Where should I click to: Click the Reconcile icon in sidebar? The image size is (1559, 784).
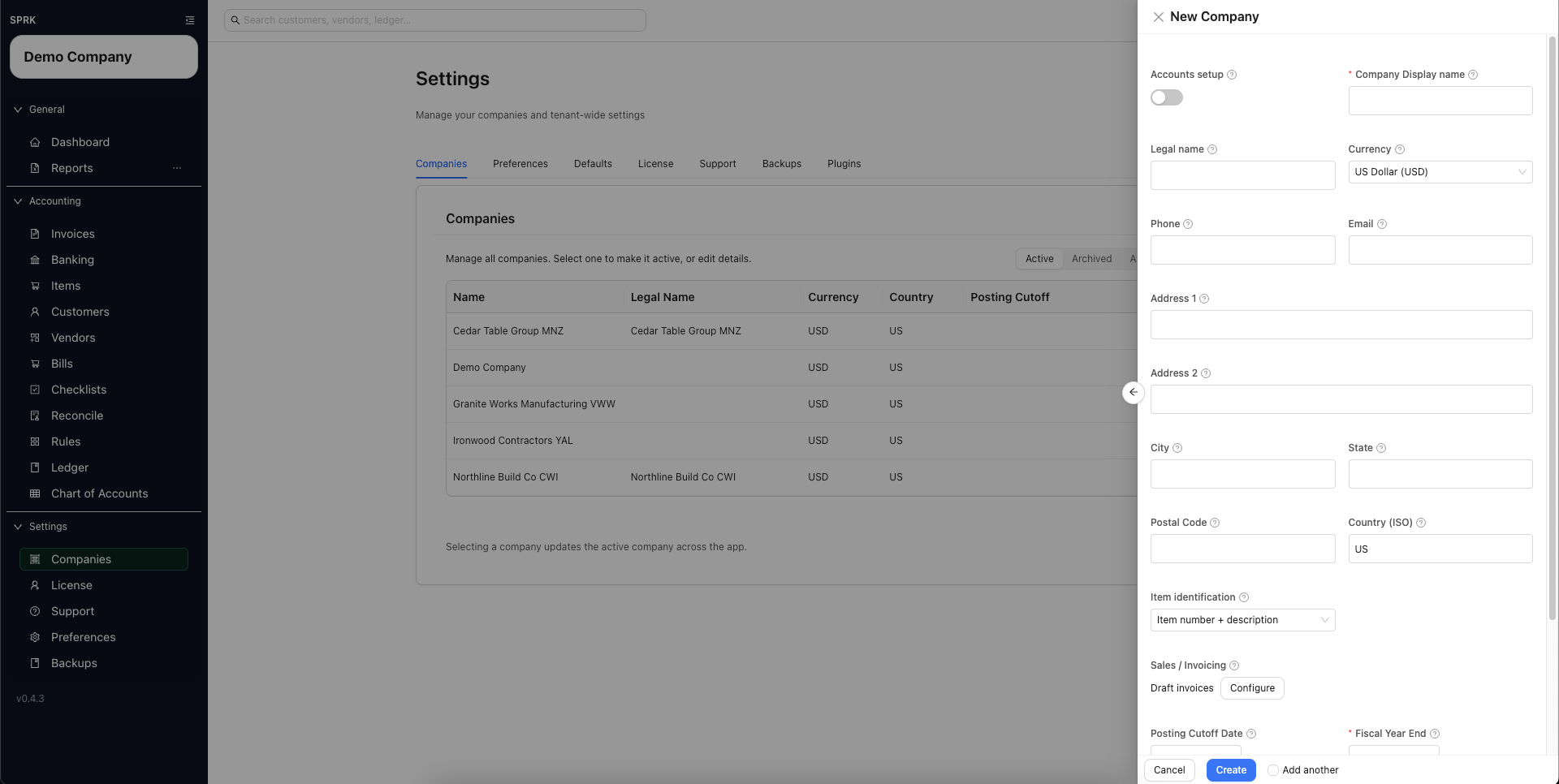point(35,416)
